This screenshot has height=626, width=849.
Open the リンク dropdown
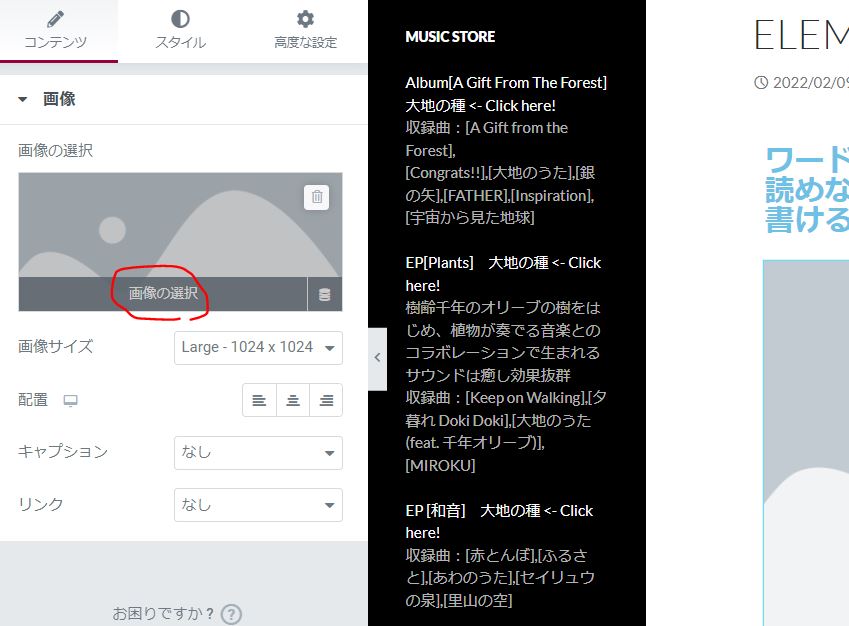point(258,505)
